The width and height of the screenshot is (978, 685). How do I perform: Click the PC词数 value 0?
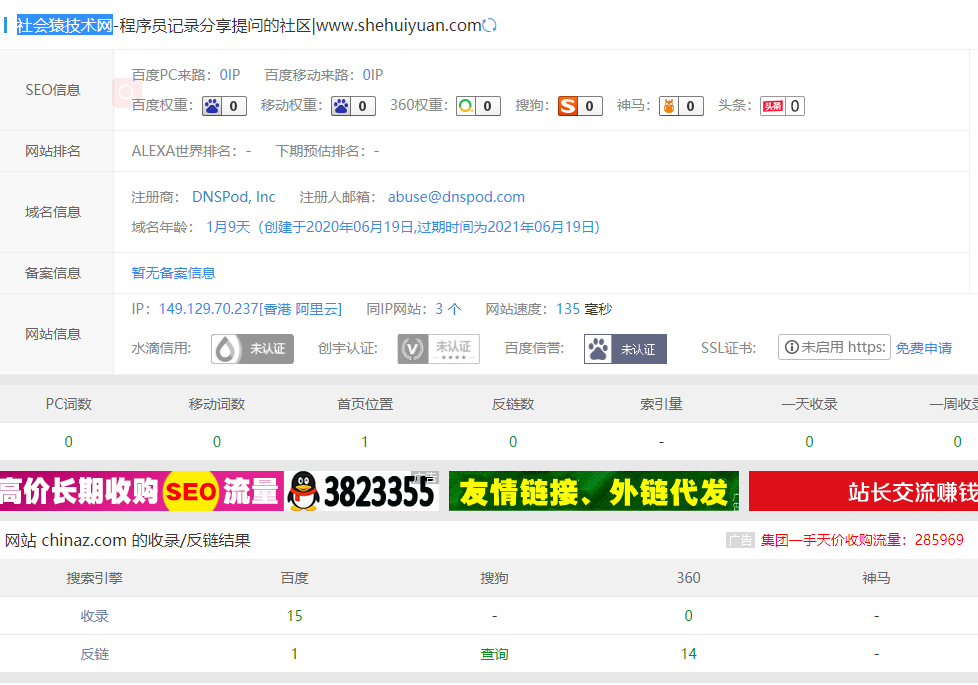pos(69,442)
